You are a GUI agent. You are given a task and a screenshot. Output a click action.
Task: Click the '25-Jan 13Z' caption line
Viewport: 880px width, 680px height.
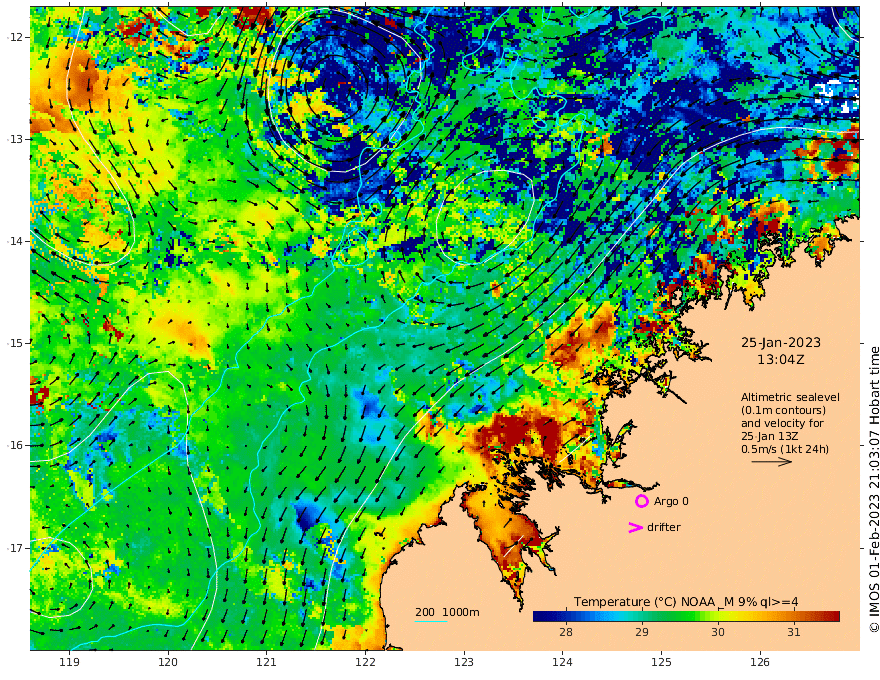[x=770, y=436]
